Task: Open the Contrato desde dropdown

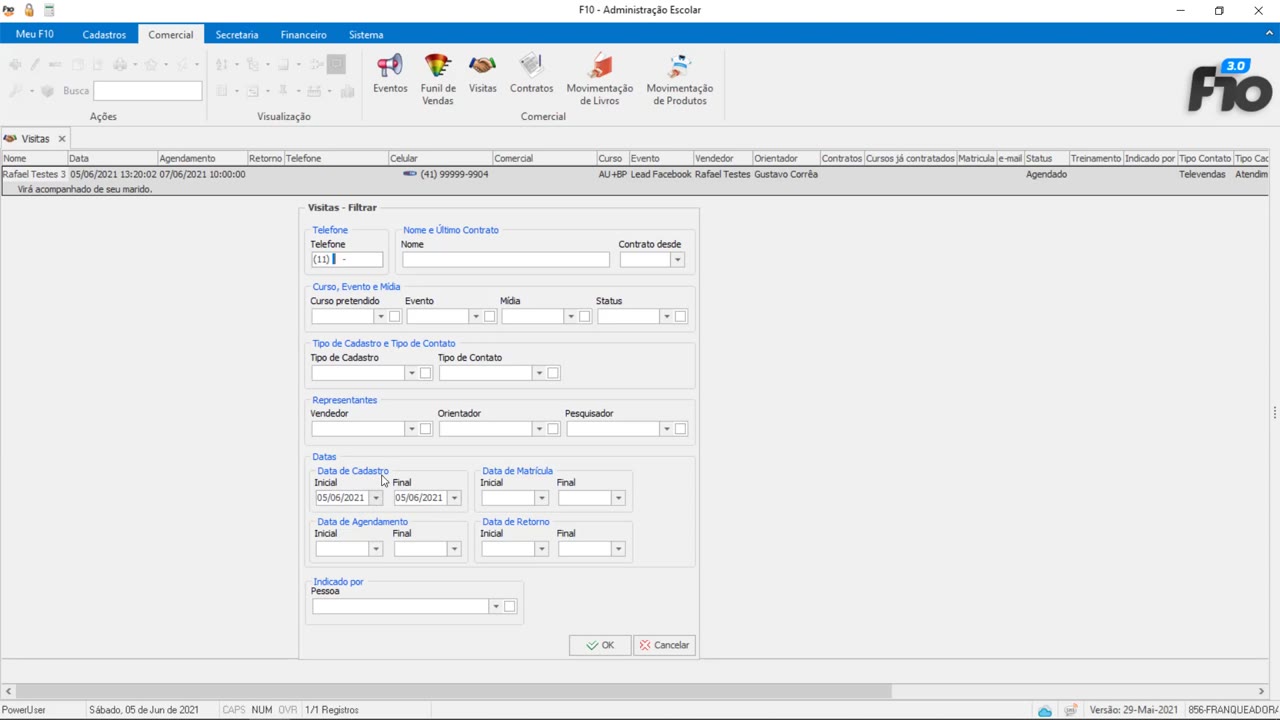Action: tap(677, 260)
